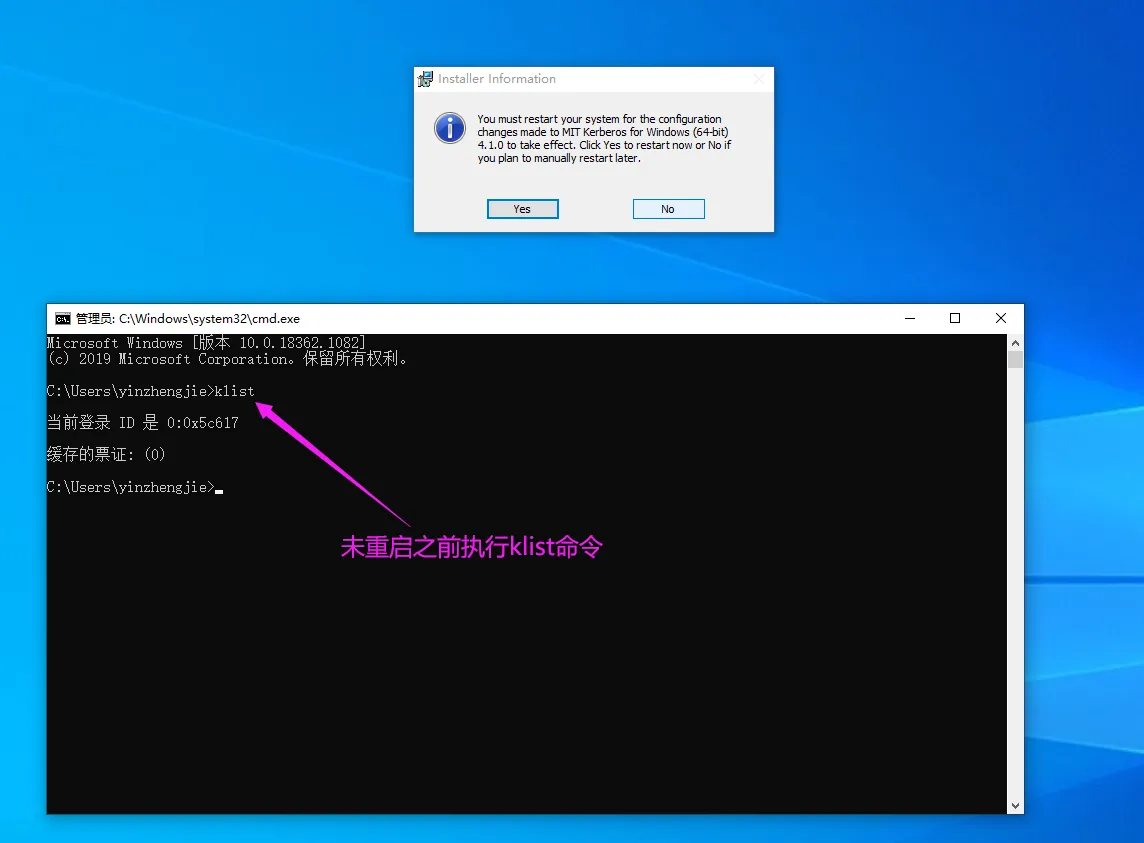The height and width of the screenshot is (843, 1144).
Task: Click Yes to restart the system now
Action: pos(522,209)
